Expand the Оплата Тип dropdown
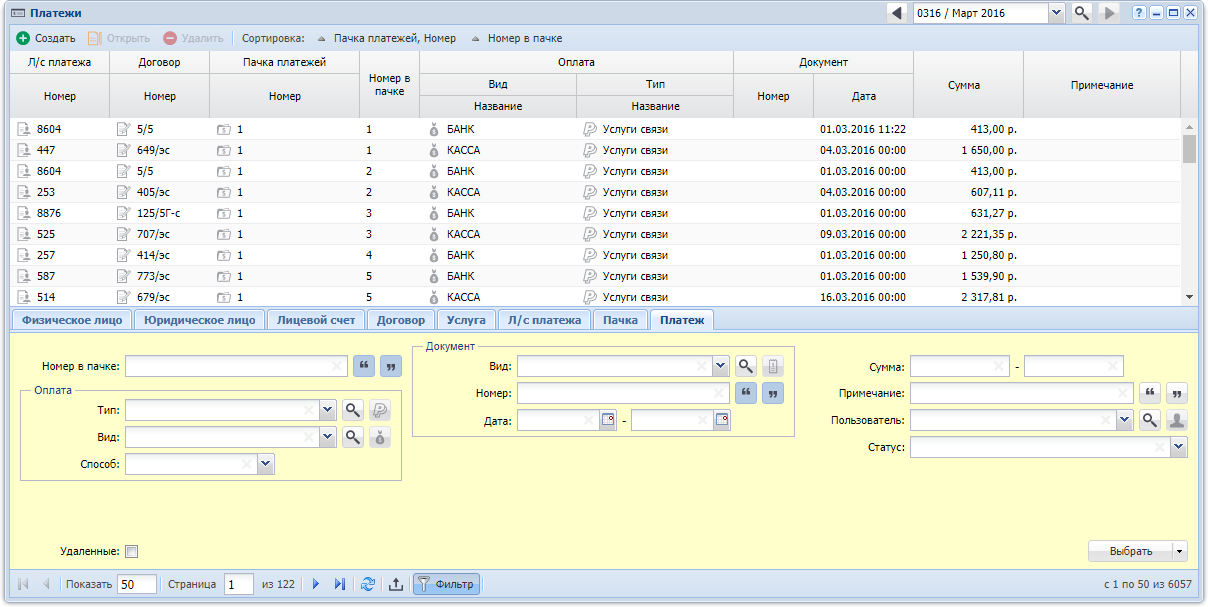 328,410
